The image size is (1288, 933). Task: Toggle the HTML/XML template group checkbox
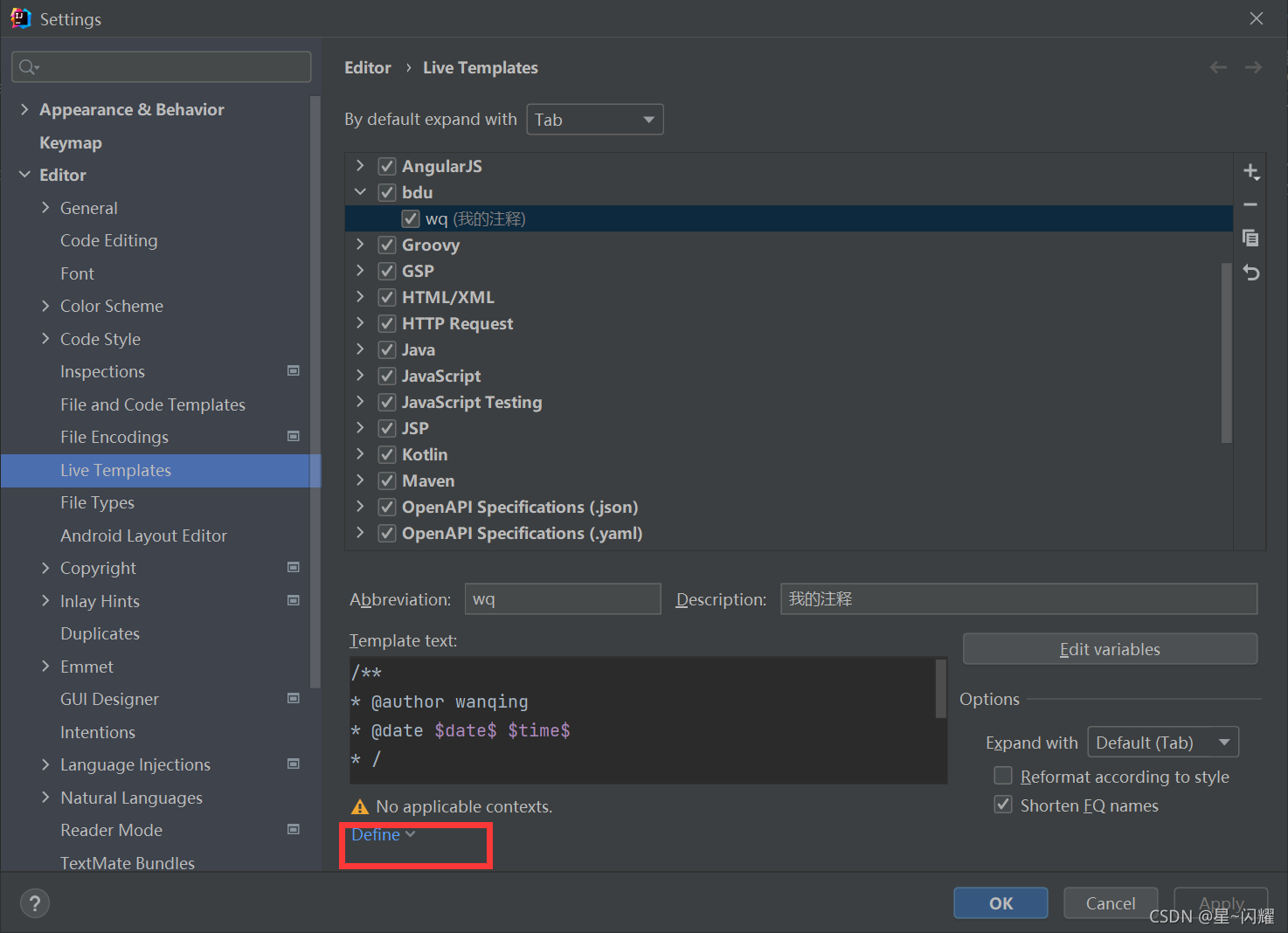[387, 297]
